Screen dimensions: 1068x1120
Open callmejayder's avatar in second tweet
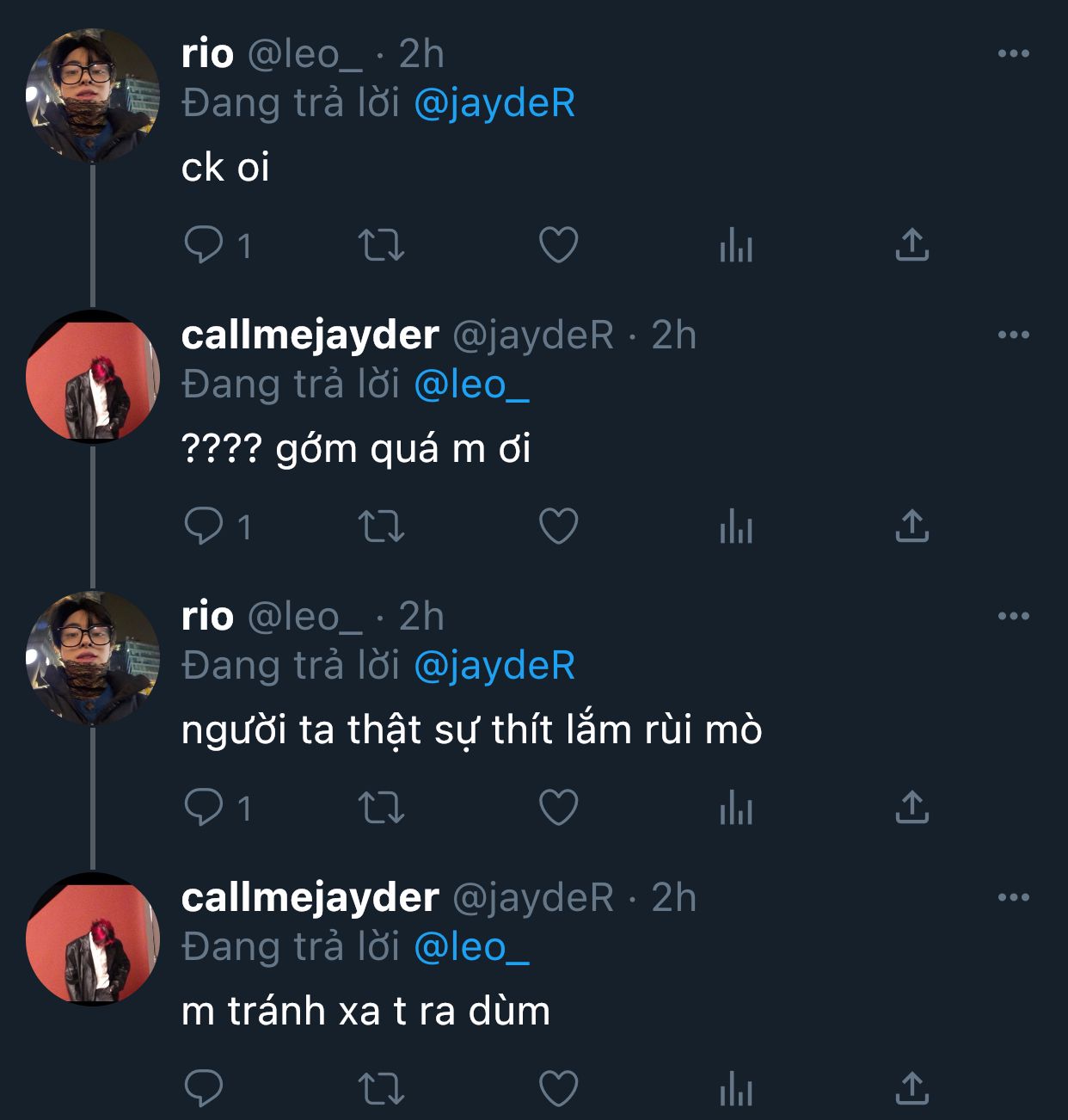click(x=93, y=377)
